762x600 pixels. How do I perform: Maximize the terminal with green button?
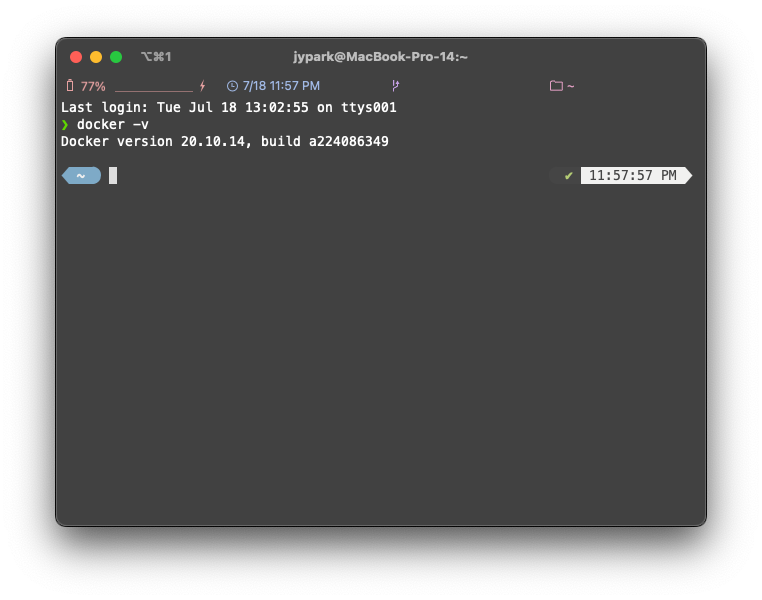pos(116,57)
